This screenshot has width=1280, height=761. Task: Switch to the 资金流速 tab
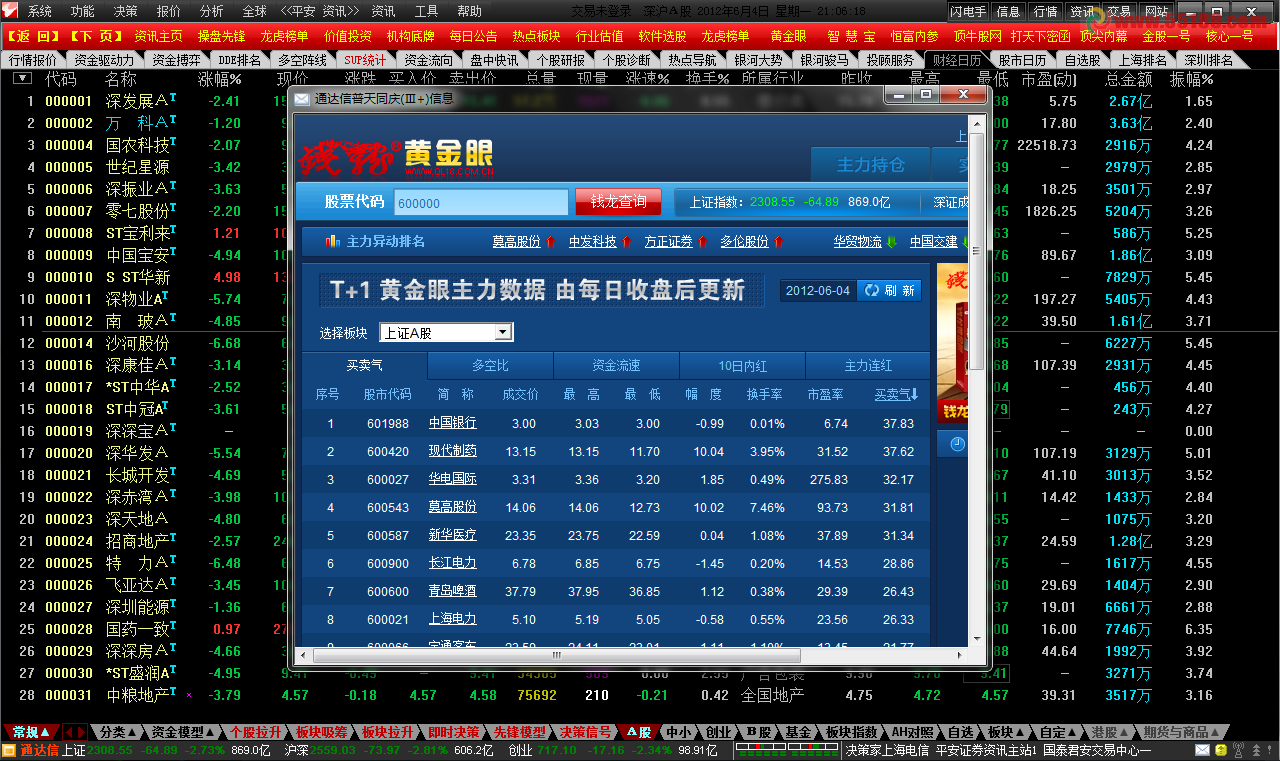click(616, 365)
